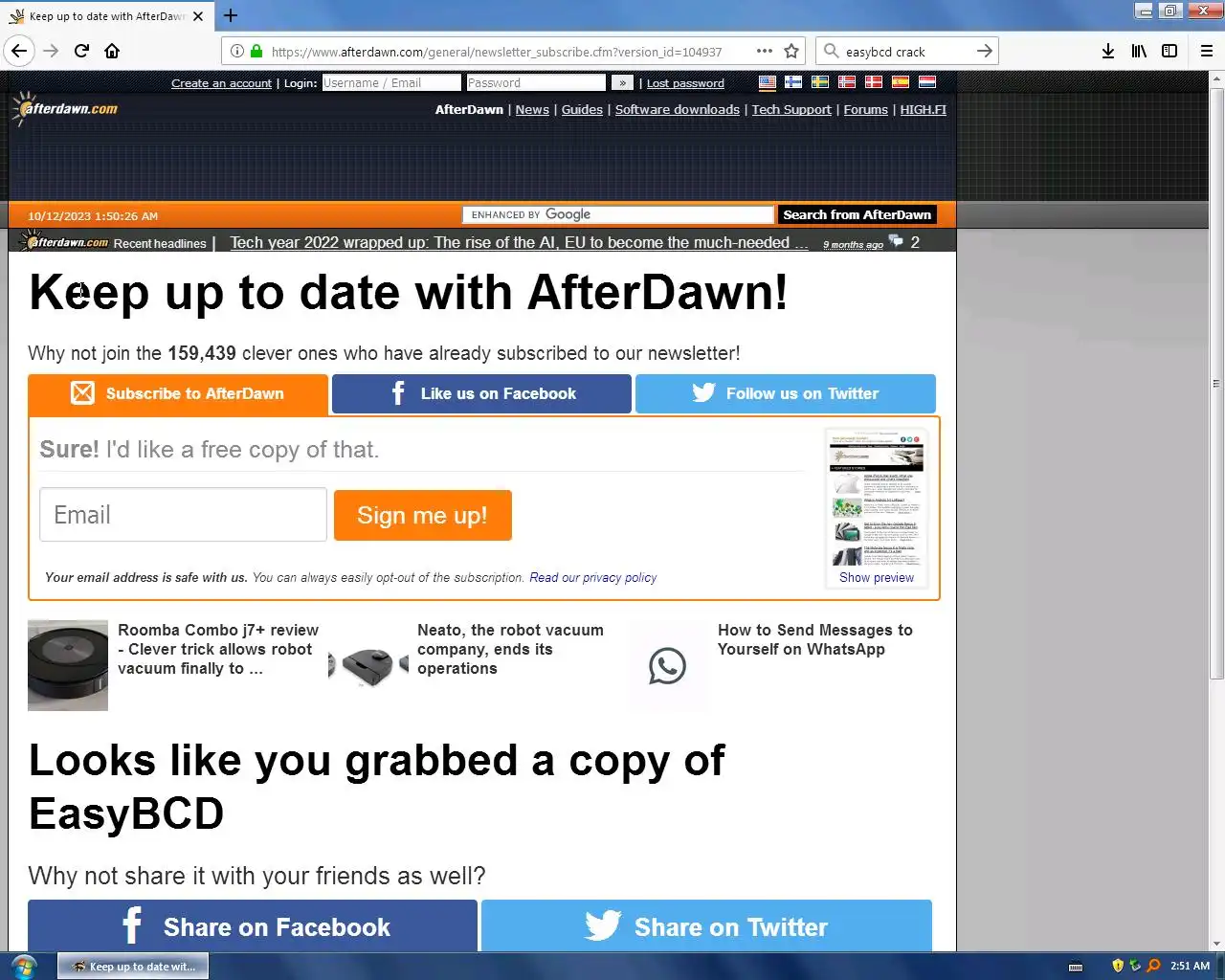The image size is (1225, 980).
Task: Click the Sign me up! button
Action: click(x=423, y=516)
